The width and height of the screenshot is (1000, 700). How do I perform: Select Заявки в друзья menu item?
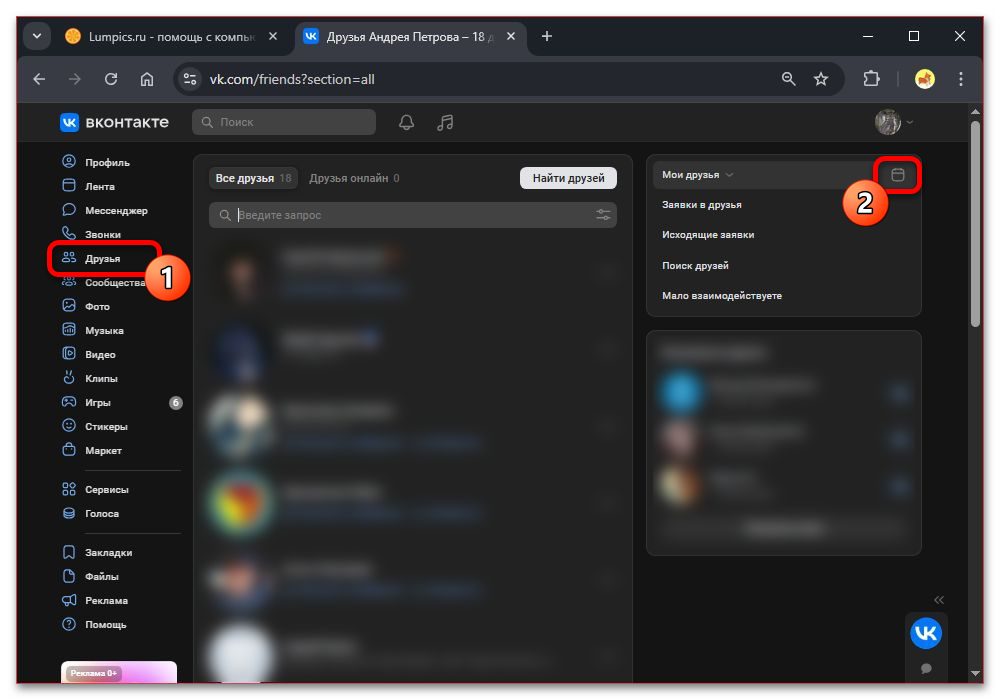click(702, 205)
